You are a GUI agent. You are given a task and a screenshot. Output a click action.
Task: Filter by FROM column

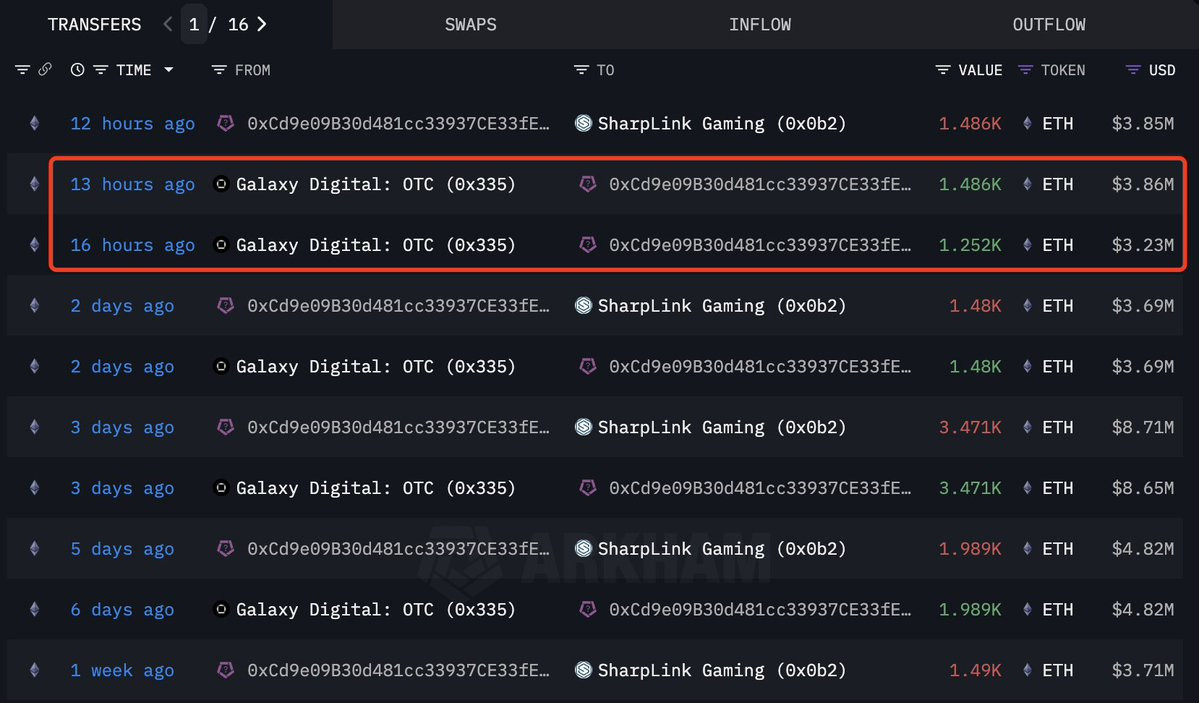click(241, 70)
